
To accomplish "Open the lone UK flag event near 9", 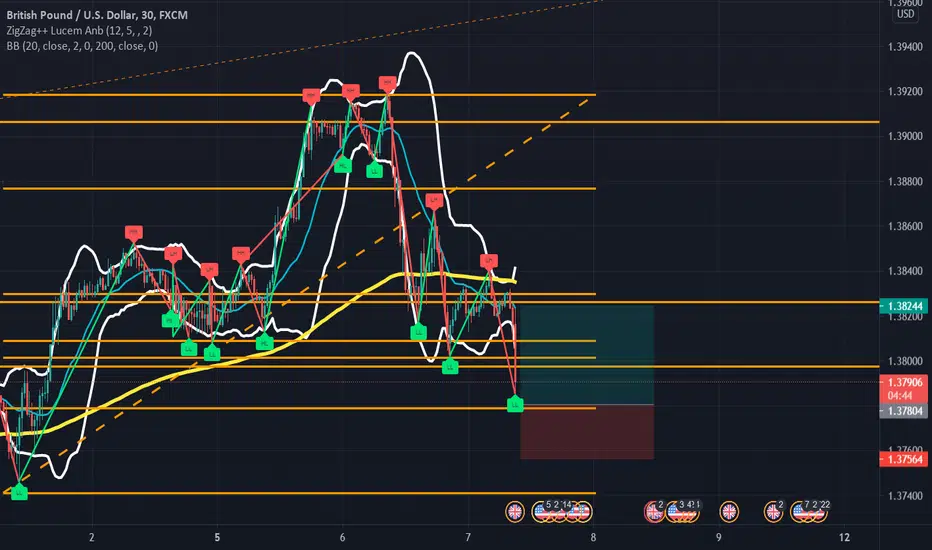I will (729, 511).
